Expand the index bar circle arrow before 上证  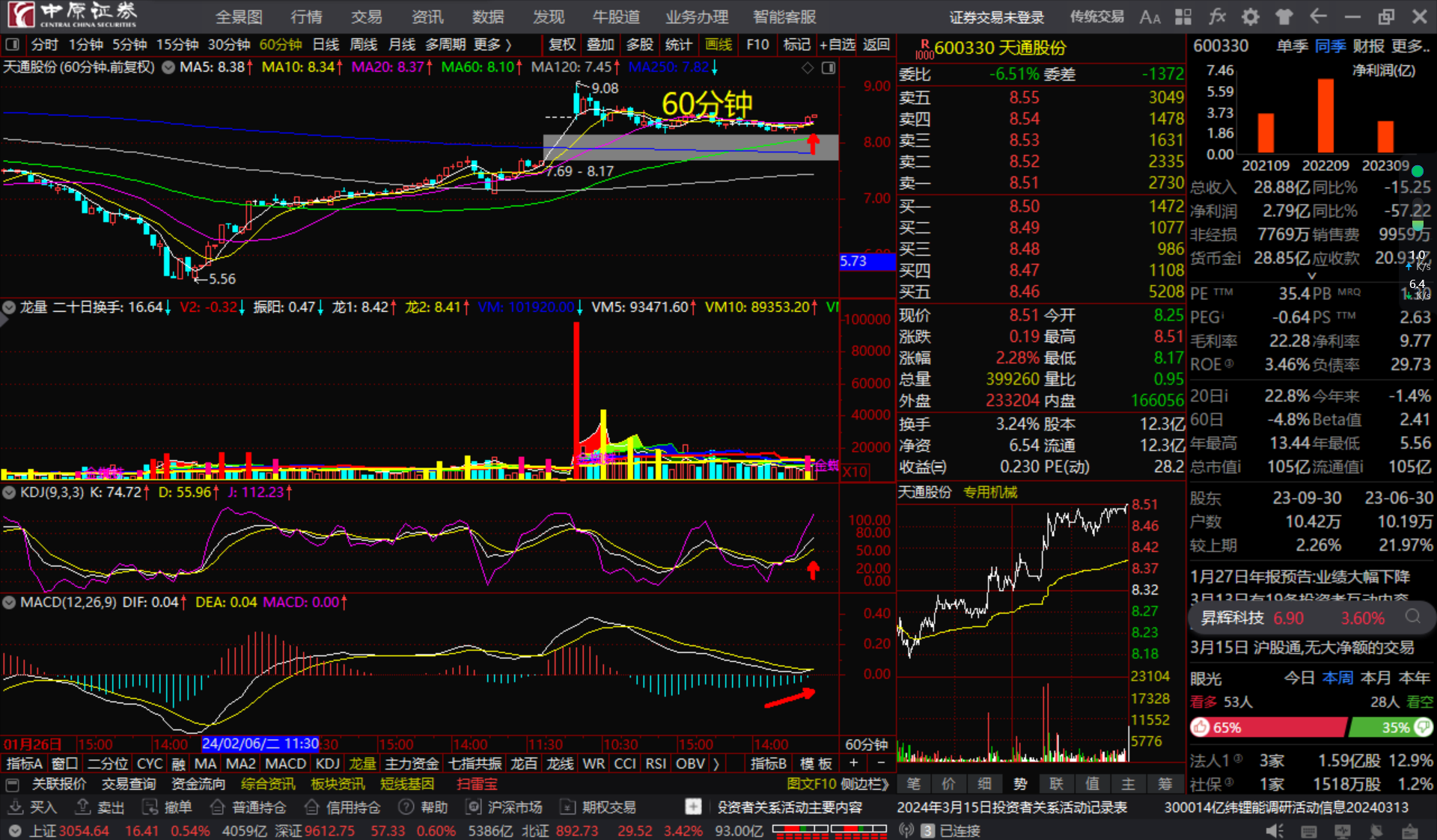pos(14,831)
